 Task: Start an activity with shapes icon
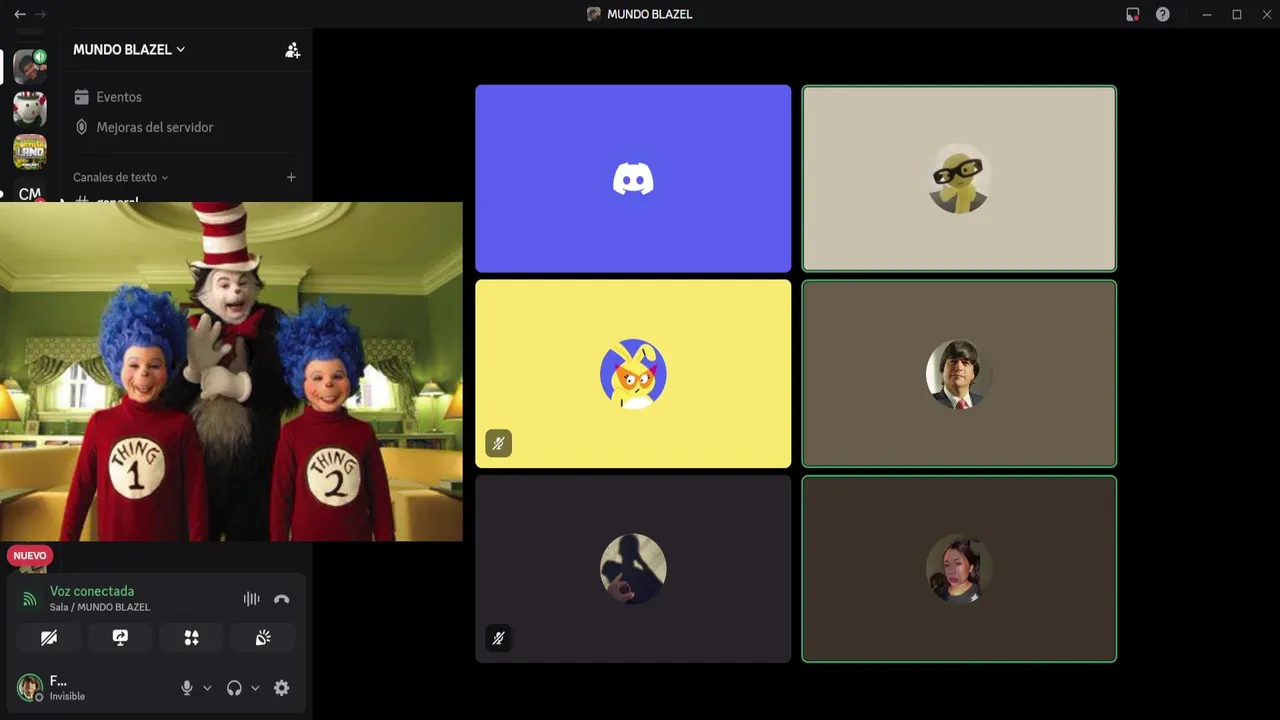click(191, 638)
